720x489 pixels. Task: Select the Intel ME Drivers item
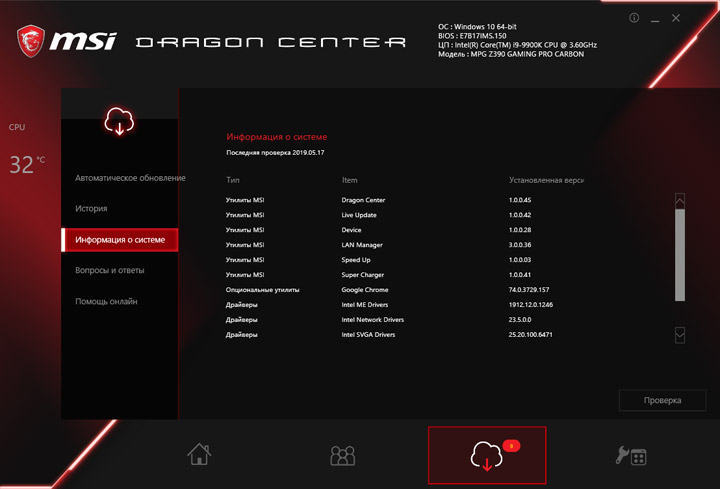[x=365, y=304]
